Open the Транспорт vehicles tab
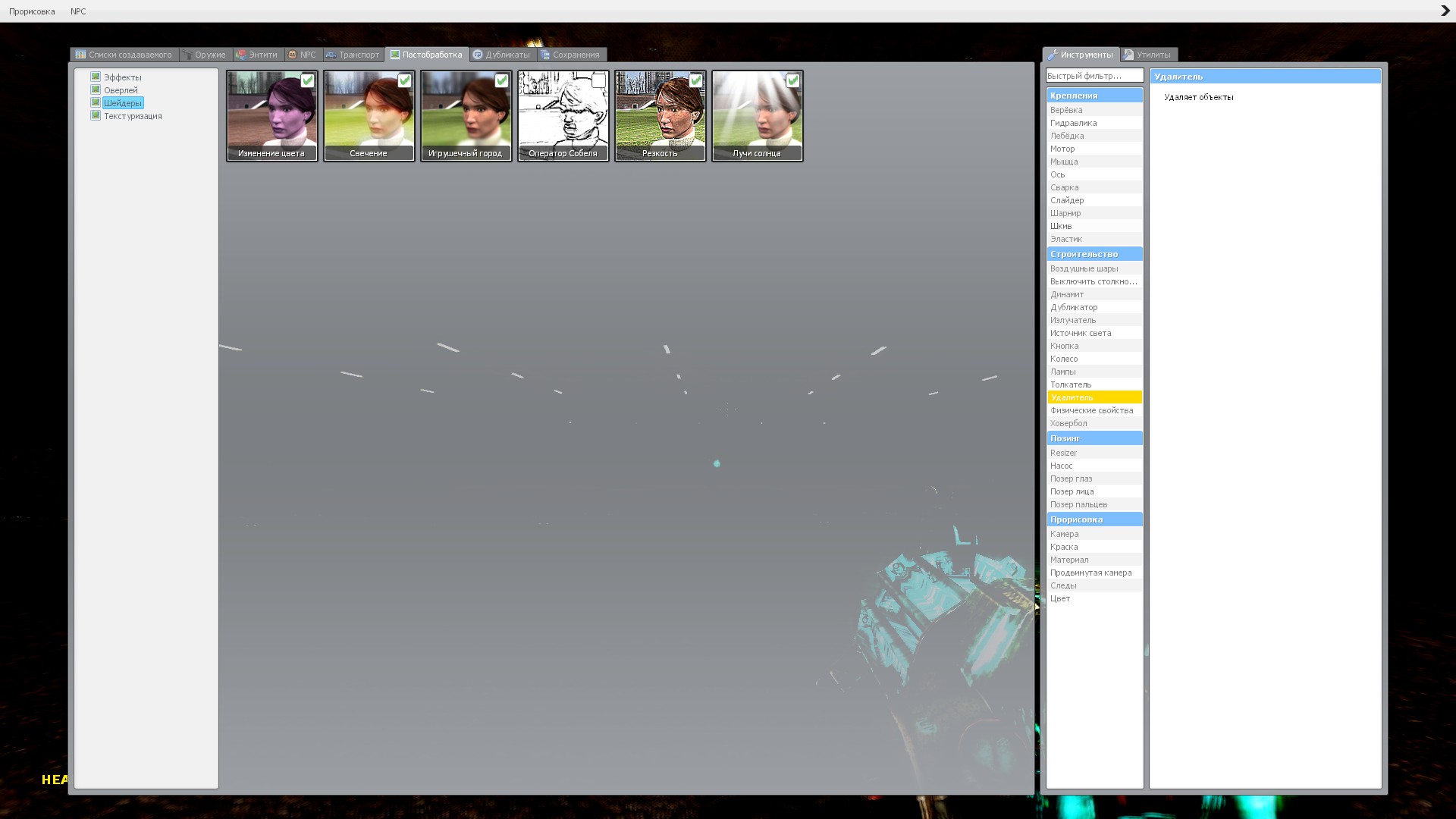This screenshot has width=1456, height=819. coord(353,55)
